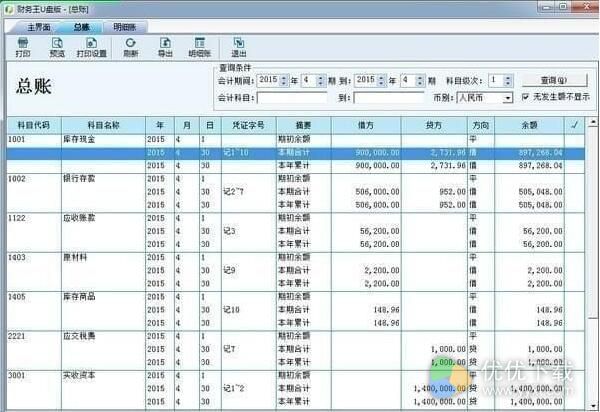Click the 记7 voucher number cell
Viewport: 600px width, 412px height.
249,350
